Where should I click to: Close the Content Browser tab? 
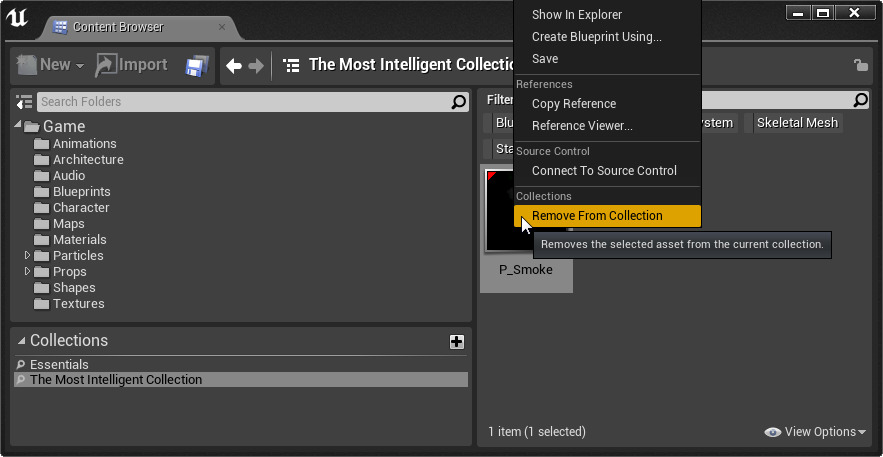pyautogui.click(x=222, y=27)
